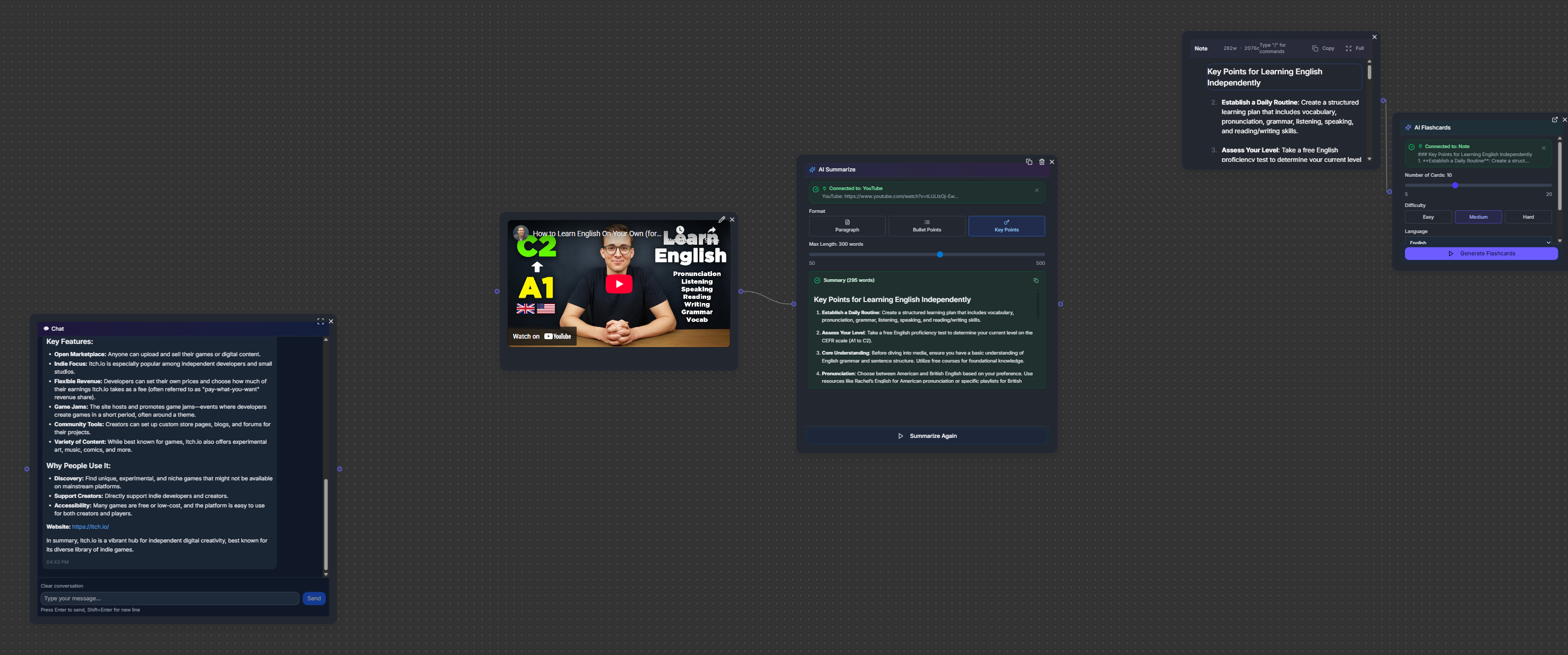Copy the Note content
1568x655 pixels.
pos(1323,48)
